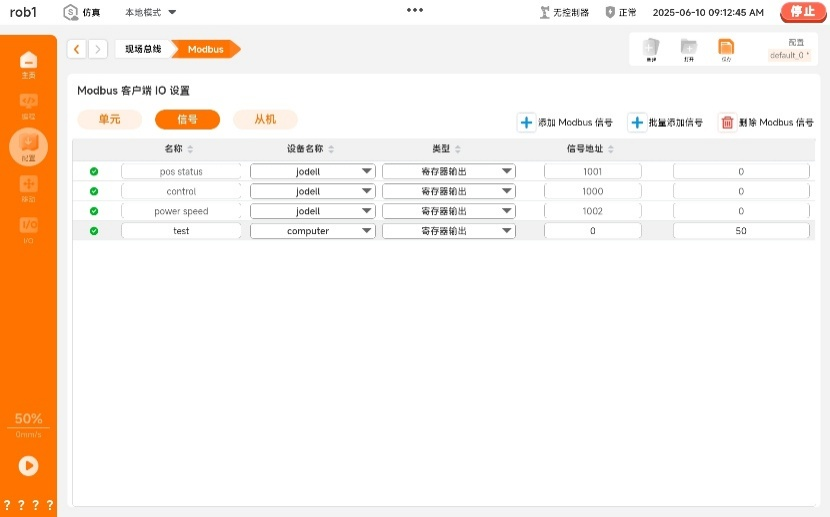This screenshot has width=830, height=517.
Task: Click the orange save configuration icon
Action: coord(726,49)
